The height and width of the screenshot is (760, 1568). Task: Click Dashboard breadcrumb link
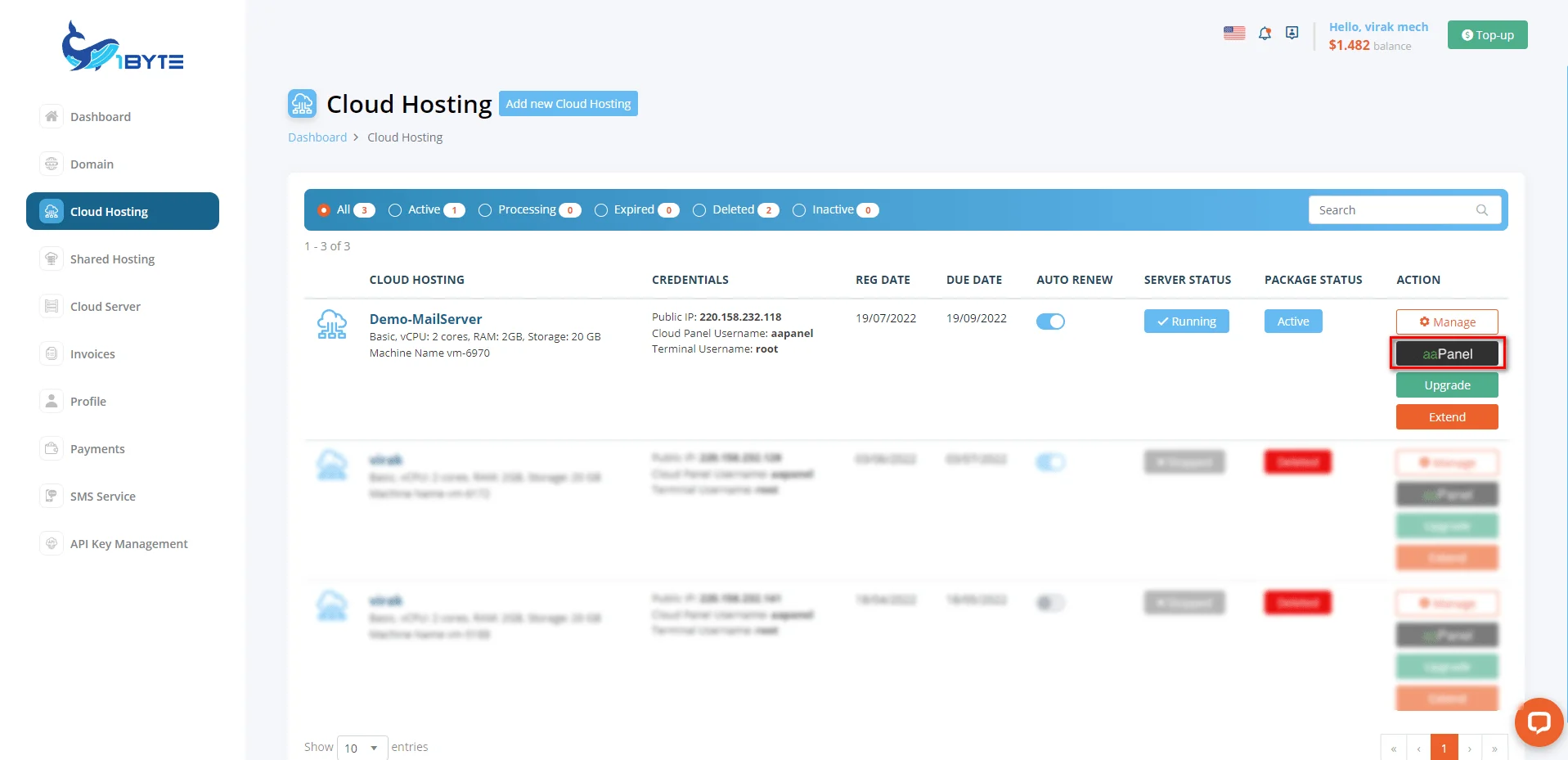(x=317, y=137)
